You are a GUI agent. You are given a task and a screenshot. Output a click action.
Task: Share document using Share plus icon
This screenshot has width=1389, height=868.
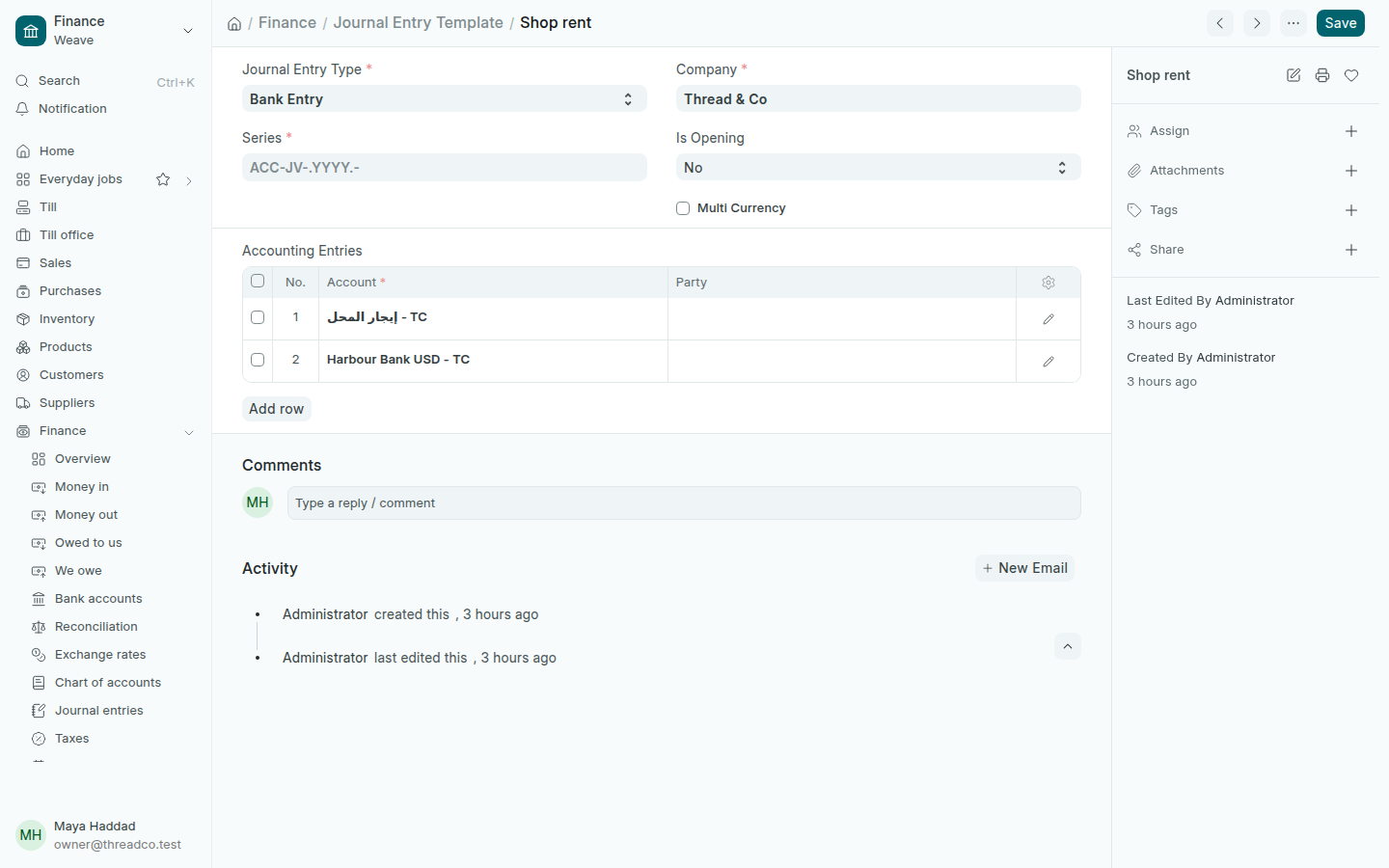coord(1351,250)
